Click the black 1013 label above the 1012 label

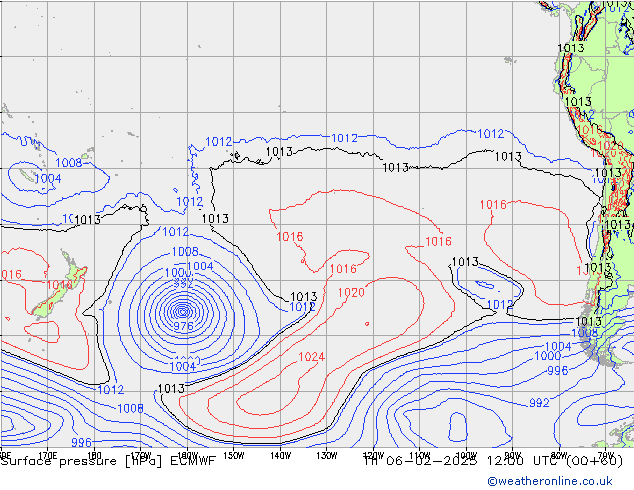coord(304,297)
